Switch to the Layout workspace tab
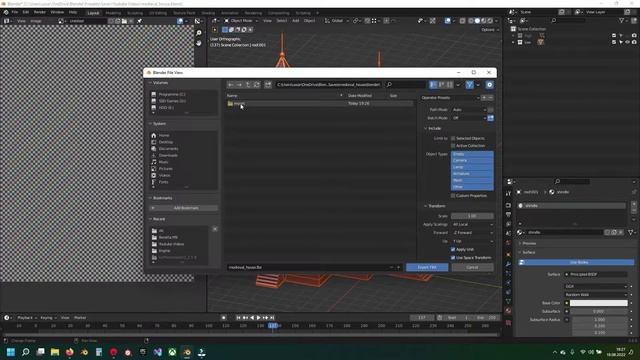 tap(93, 13)
